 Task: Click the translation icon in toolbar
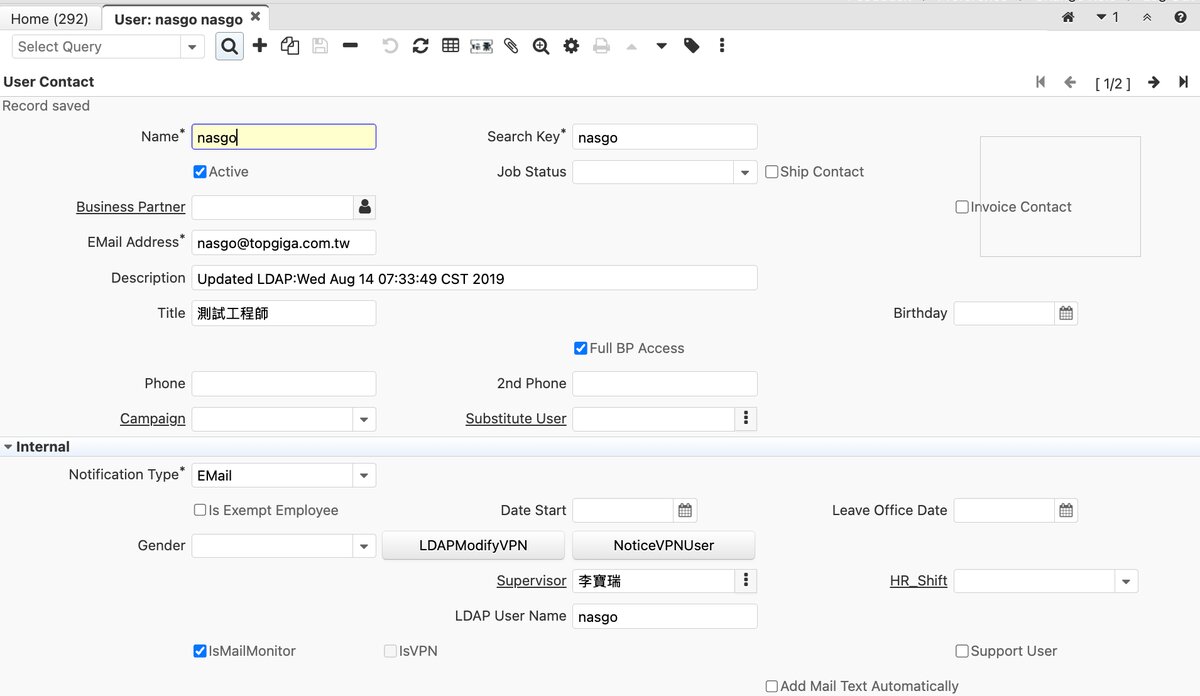coord(481,46)
